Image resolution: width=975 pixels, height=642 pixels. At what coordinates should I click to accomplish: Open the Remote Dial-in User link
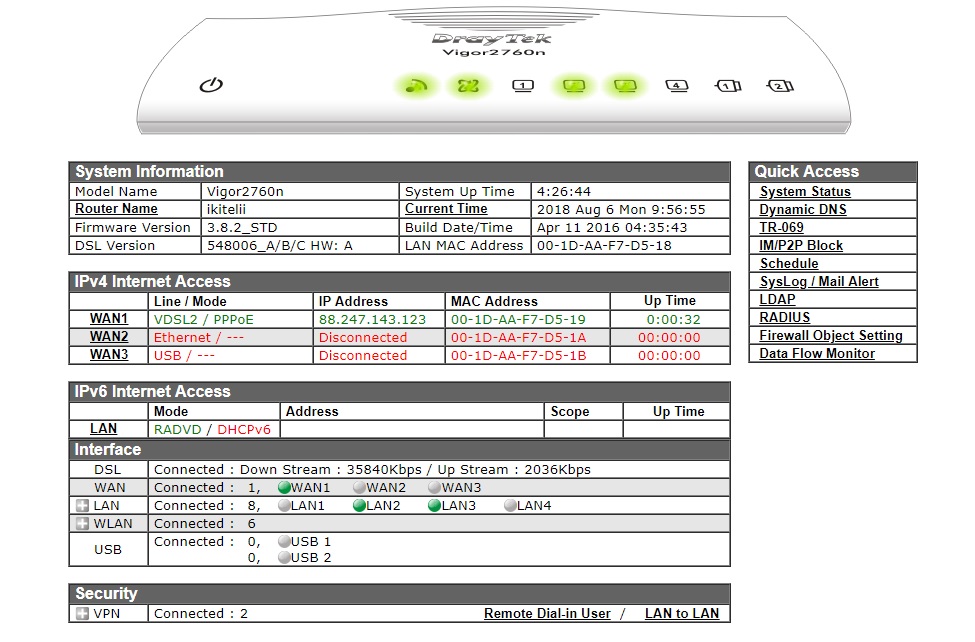(x=547, y=614)
